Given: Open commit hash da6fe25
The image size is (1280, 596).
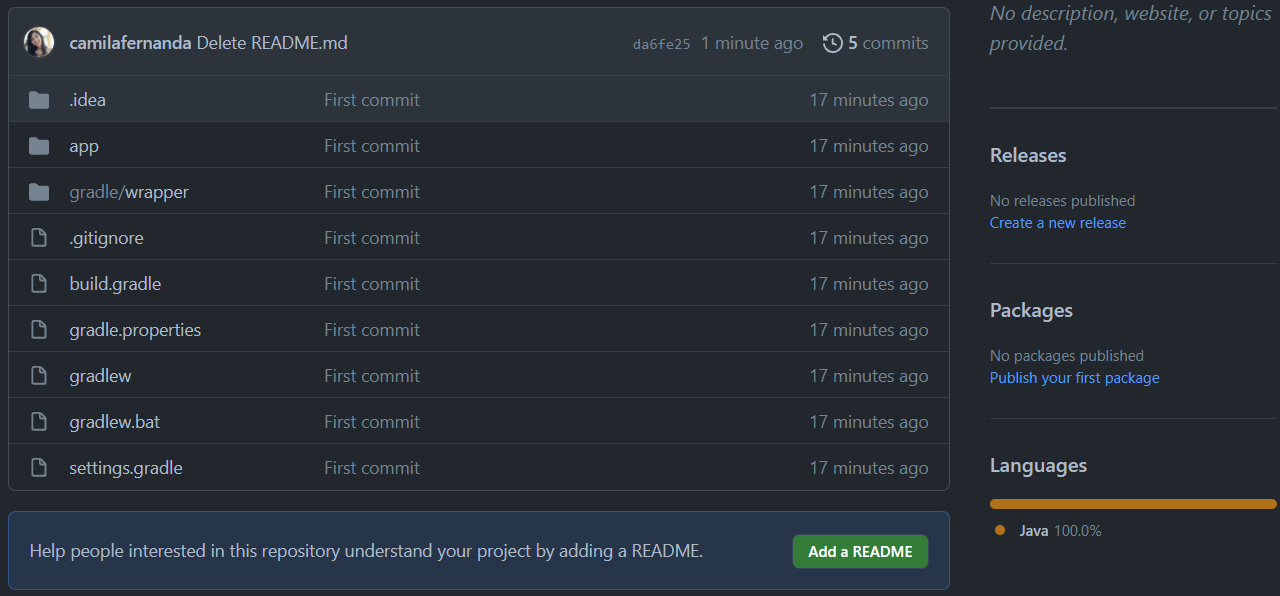Looking at the screenshot, I should coord(661,44).
